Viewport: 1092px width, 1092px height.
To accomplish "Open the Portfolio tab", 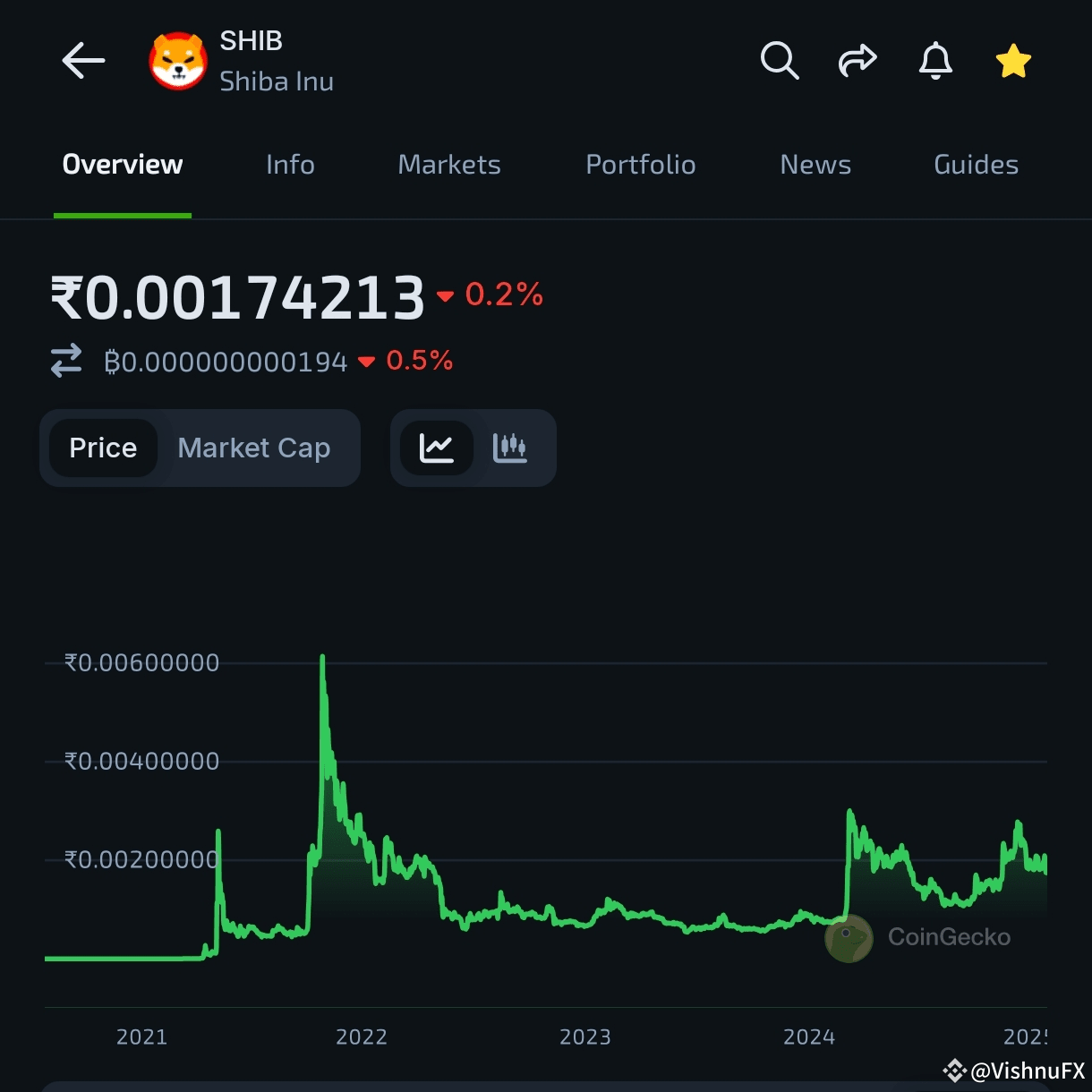I will coord(640,165).
